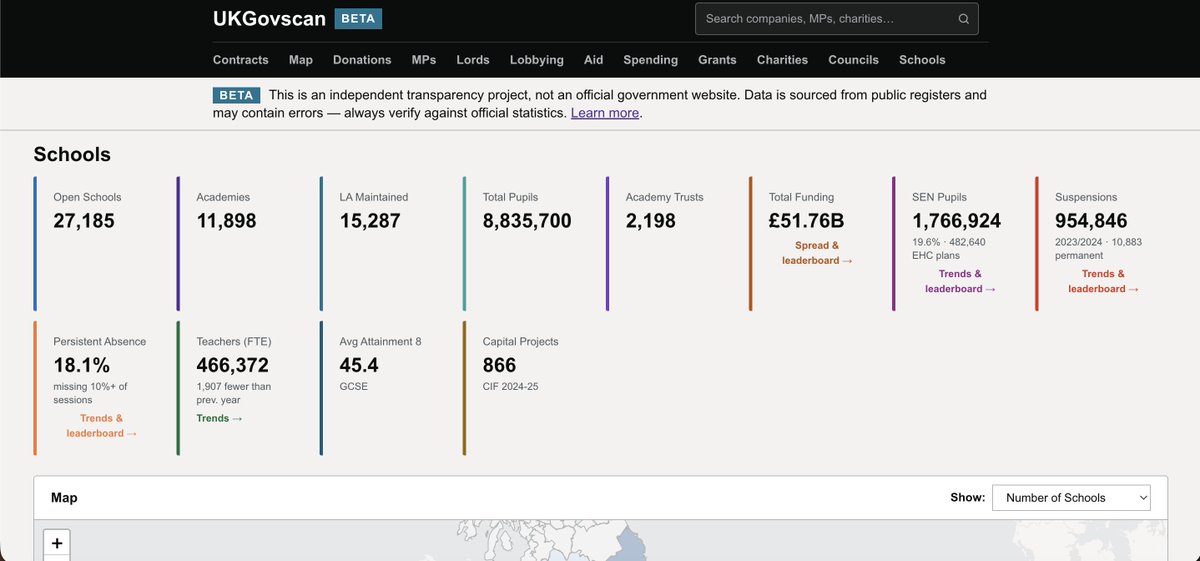Open the Councils nav item
Image resolution: width=1200 pixels, height=561 pixels.
(854, 60)
